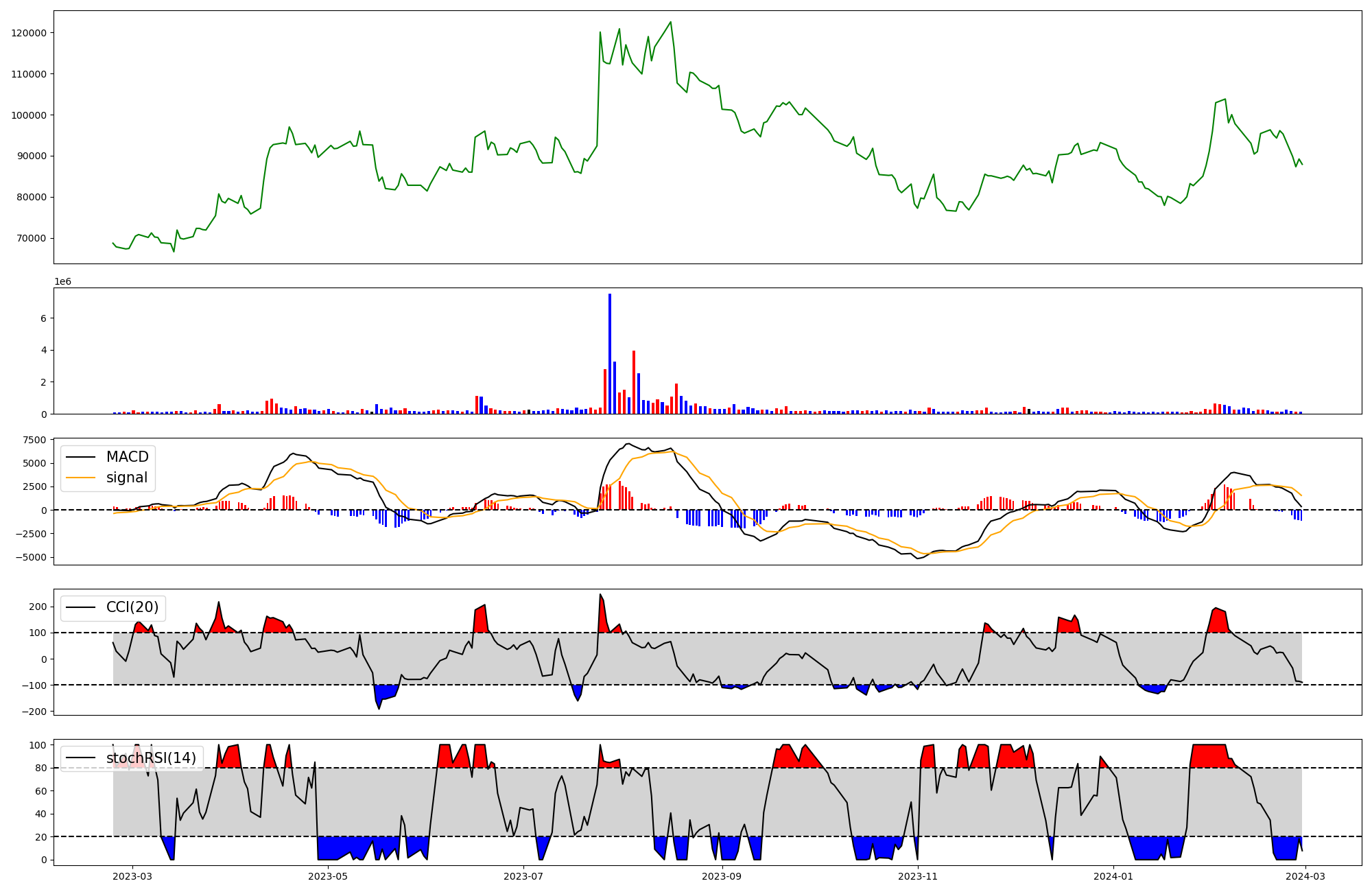Click the 2023-05 x-axis tick label

[328, 876]
